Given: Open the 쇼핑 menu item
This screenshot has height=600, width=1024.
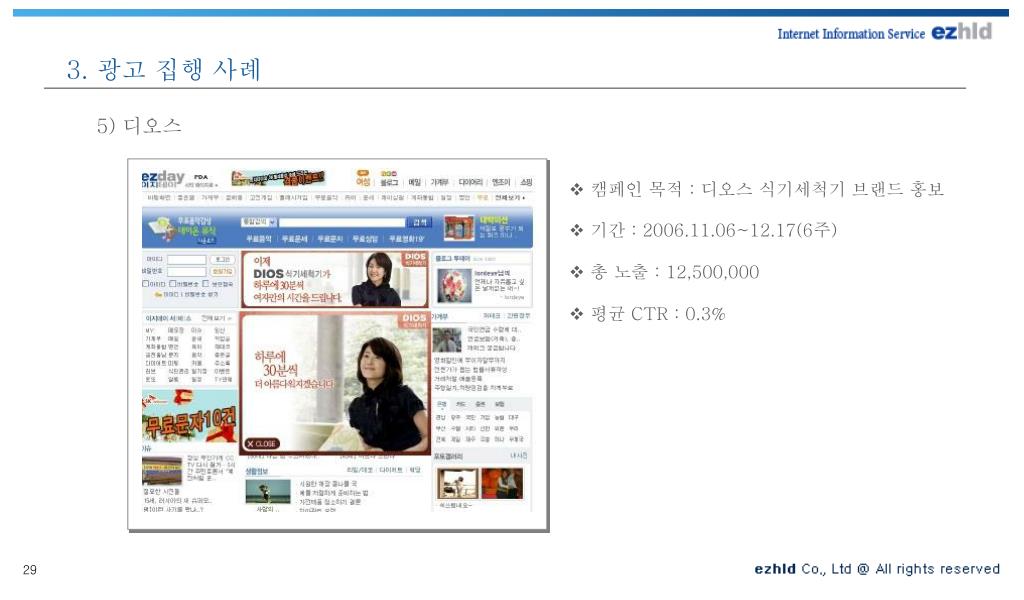Looking at the screenshot, I should click(x=526, y=183).
